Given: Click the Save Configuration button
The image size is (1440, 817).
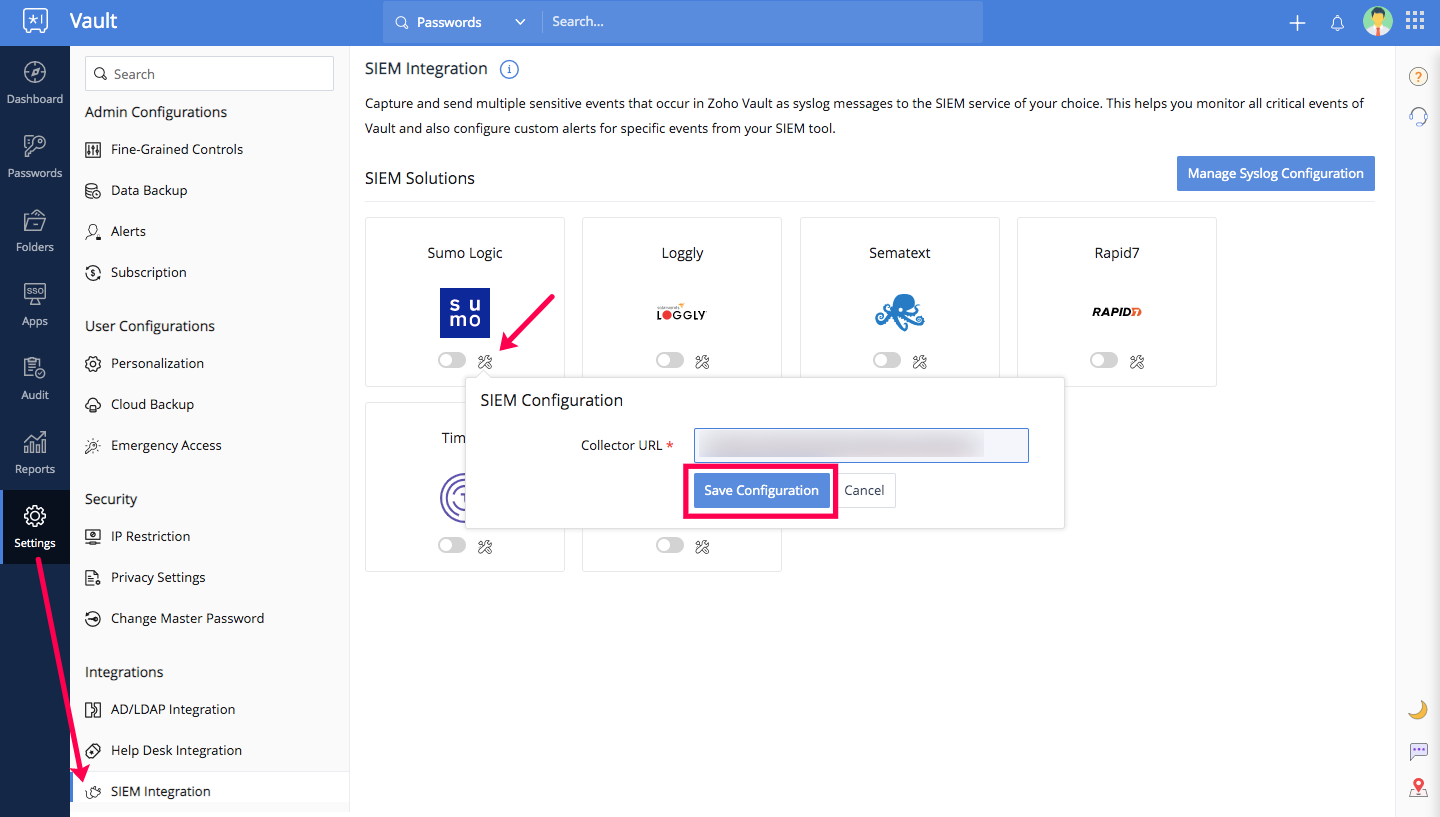Looking at the screenshot, I should tap(761, 490).
